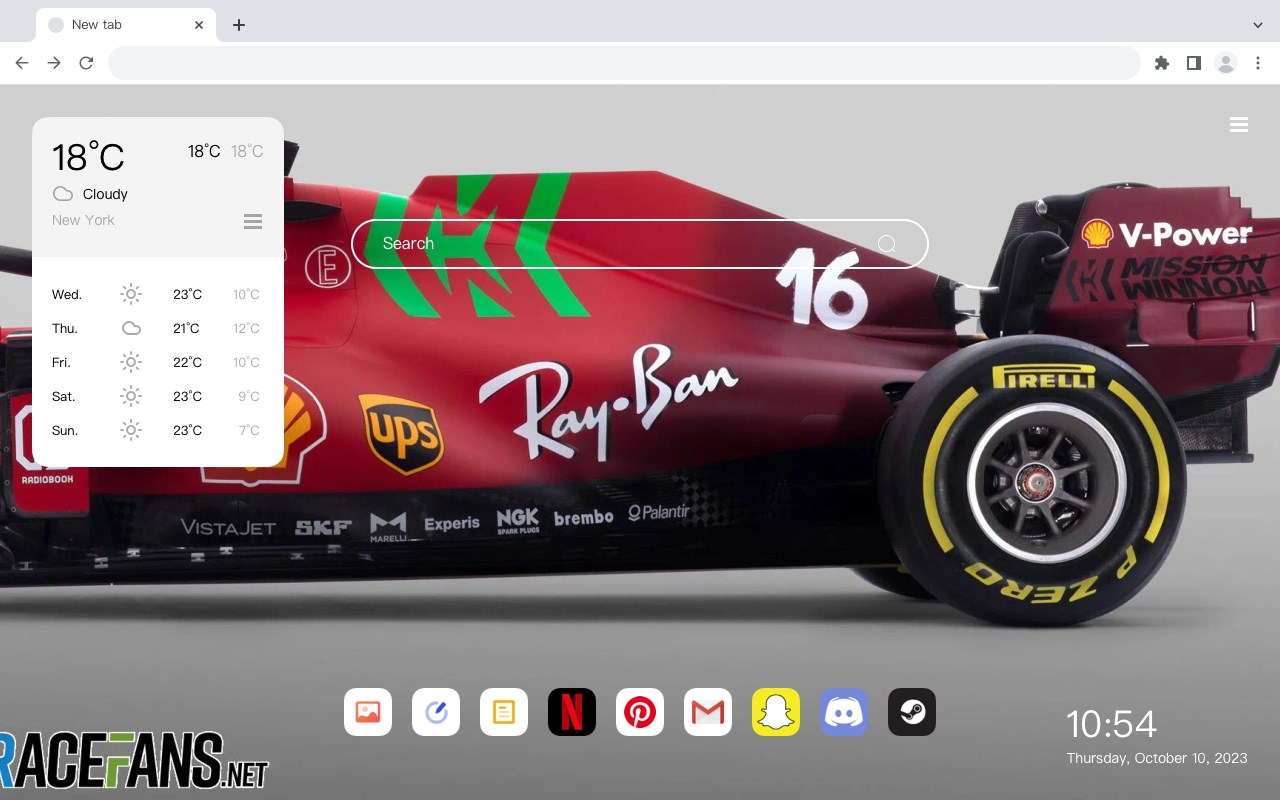The image size is (1280, 800).
Task: Open the Snapchat shortcut
Action: click(x=776, y=712)
